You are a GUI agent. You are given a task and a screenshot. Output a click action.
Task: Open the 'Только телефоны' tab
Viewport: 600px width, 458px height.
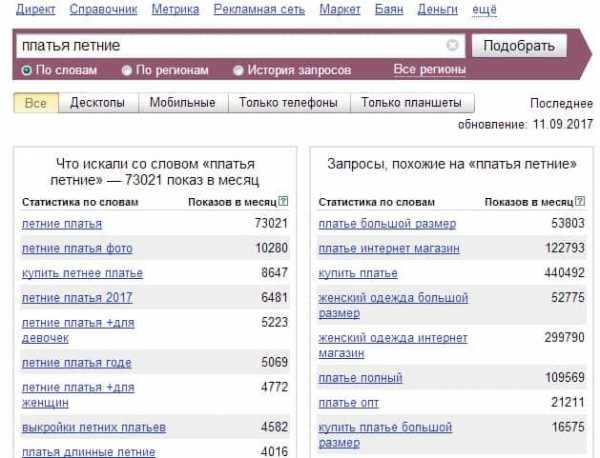[x=288, y=103]
